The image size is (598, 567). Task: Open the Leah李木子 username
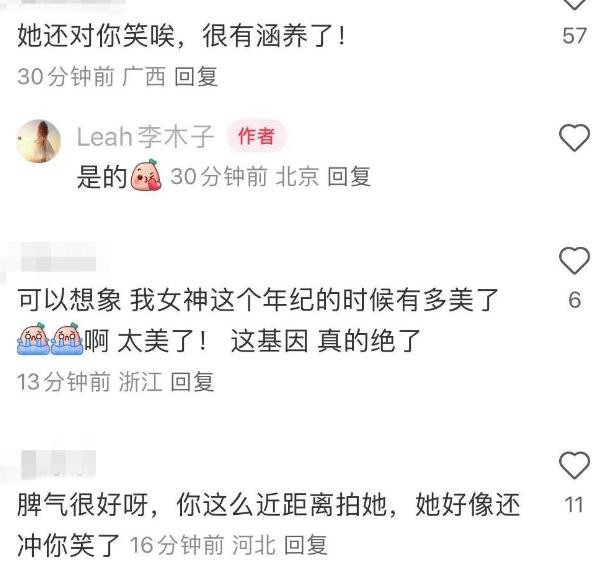coord(145,137)
